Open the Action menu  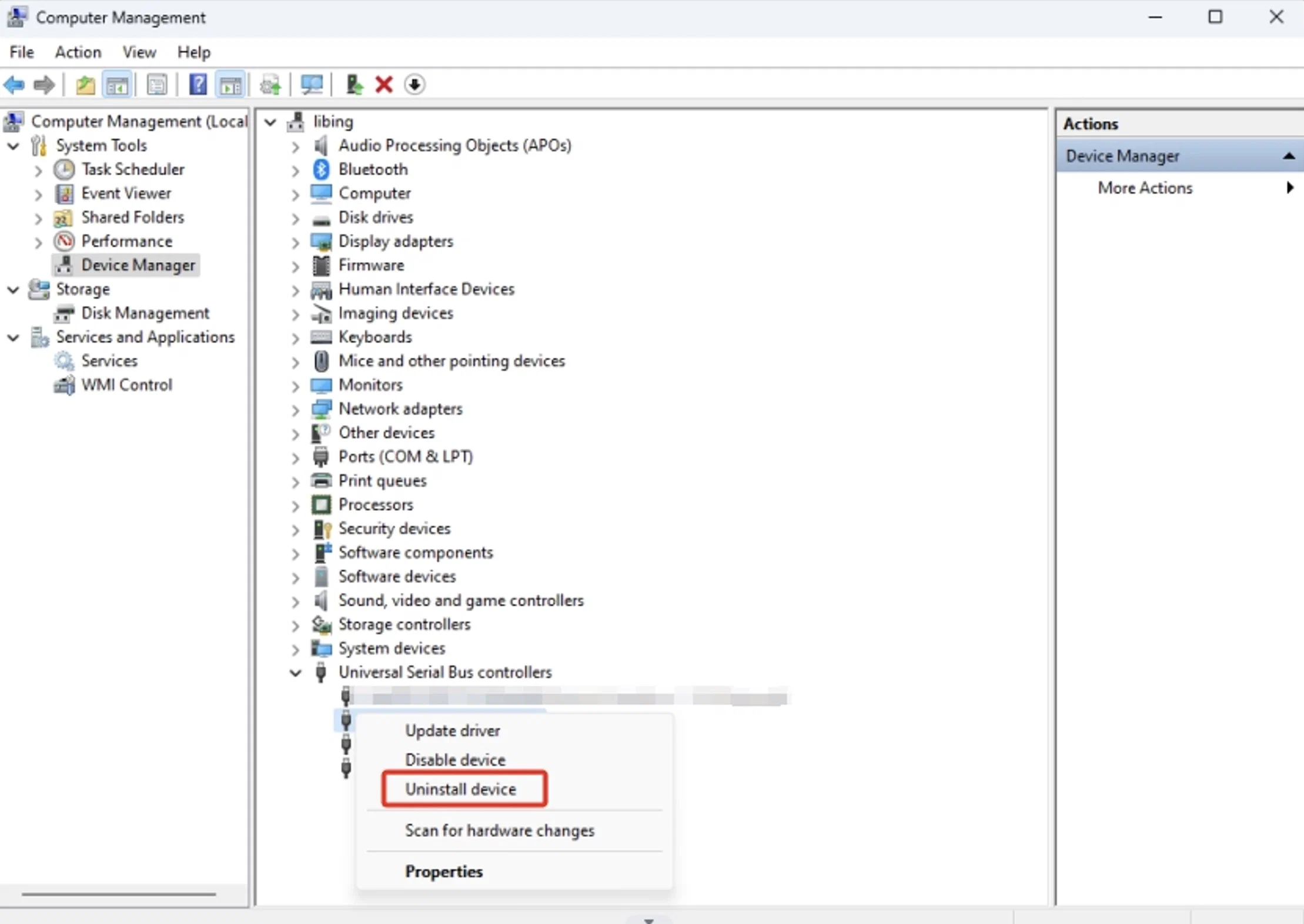(x=78, y=52)
